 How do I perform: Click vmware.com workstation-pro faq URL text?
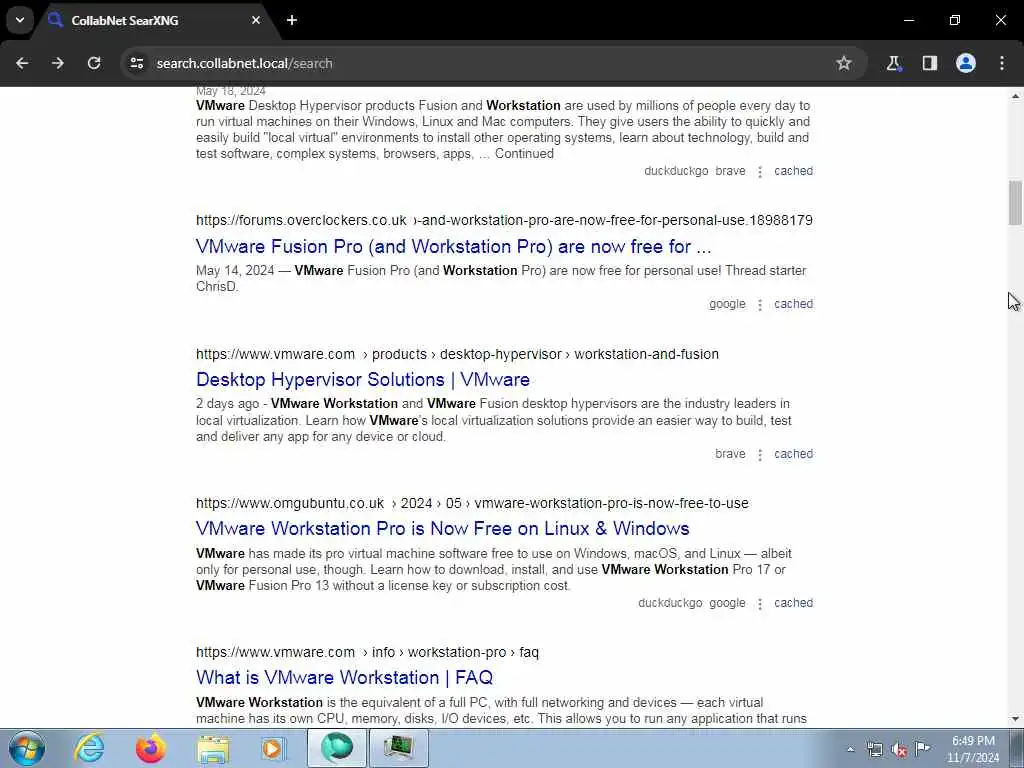[x=367, y=652]
